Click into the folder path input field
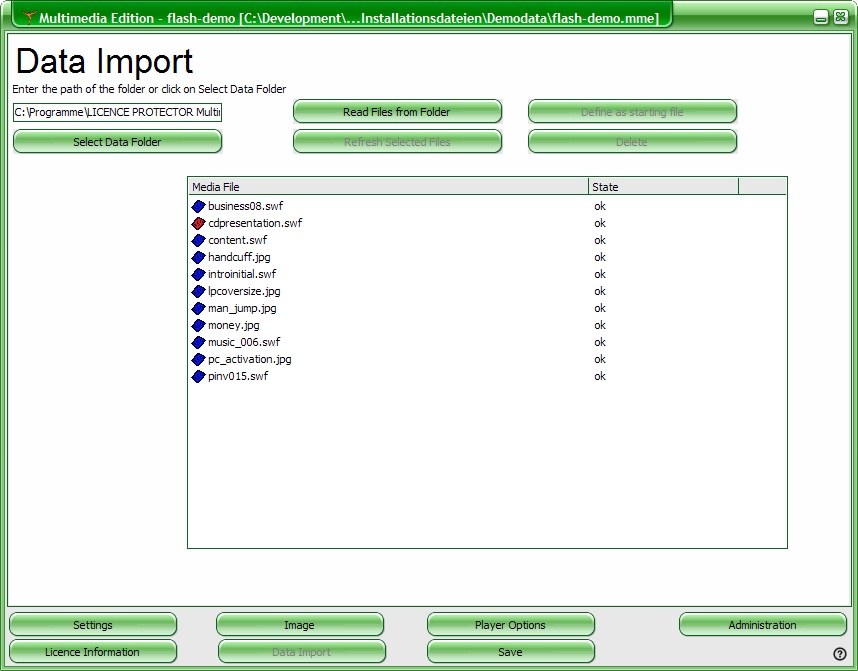Screen dimensions: 858x671 point(117,112)
